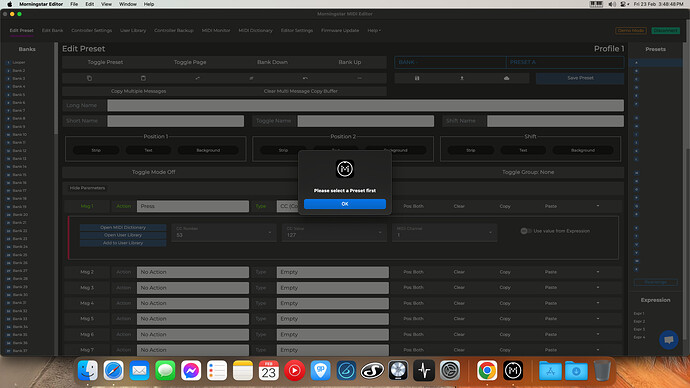Open the MIDI Dictionary tab

255,30
